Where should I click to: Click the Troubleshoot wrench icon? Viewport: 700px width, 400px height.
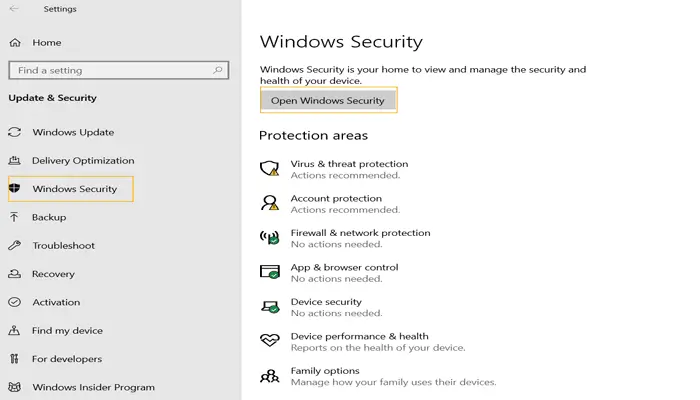pyautogui.click(x=15, y=245)
